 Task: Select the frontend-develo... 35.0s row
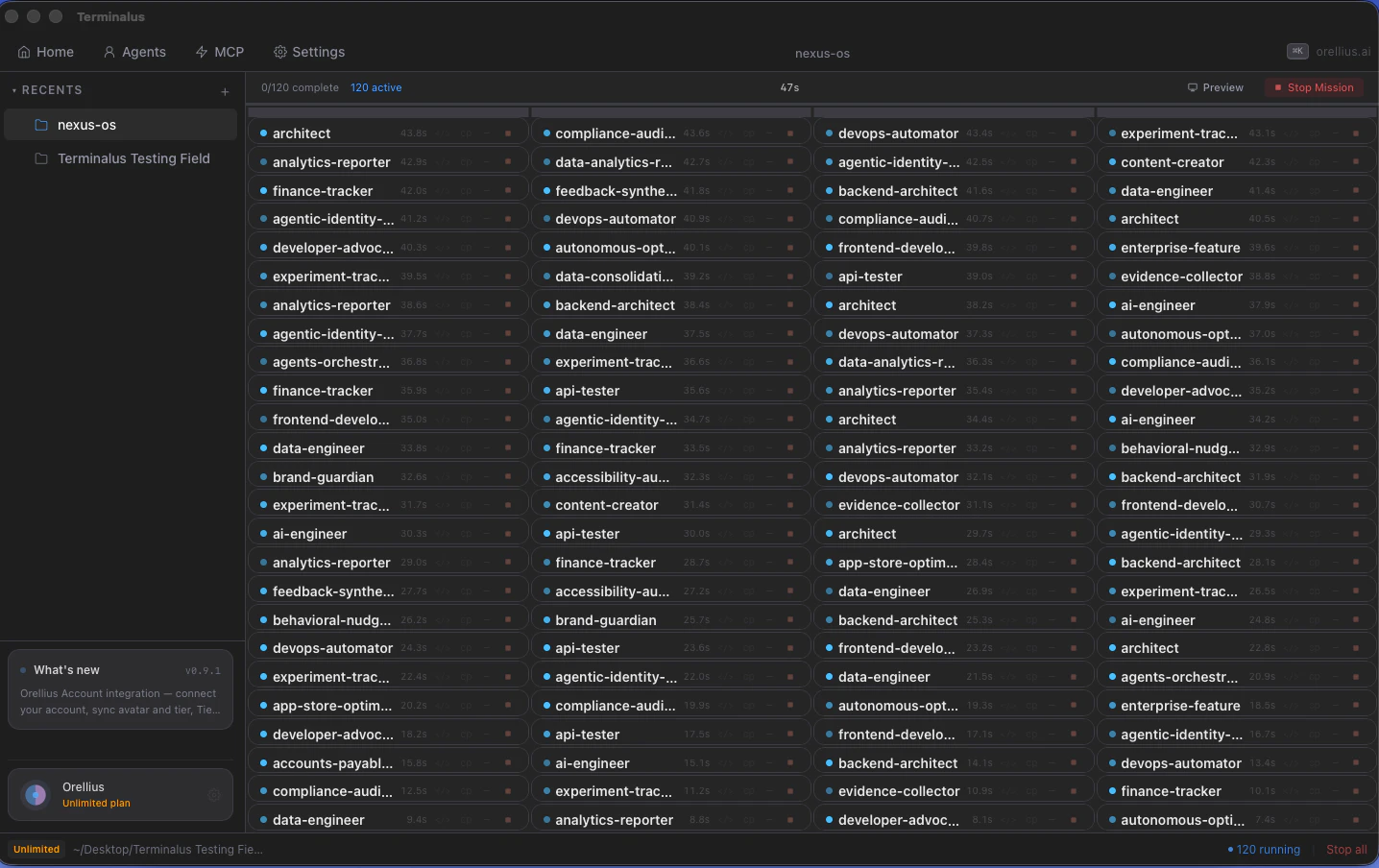pos(388,420)
